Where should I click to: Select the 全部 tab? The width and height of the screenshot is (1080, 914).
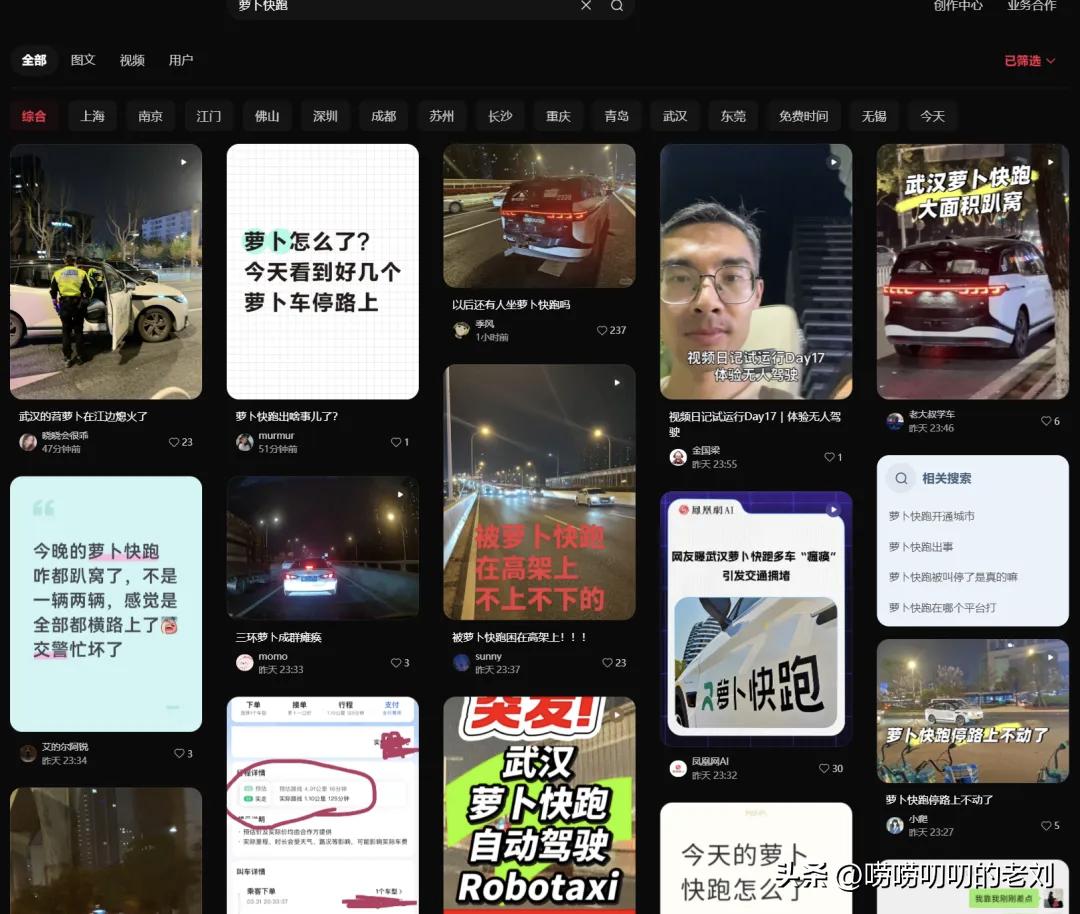[34, 60]
